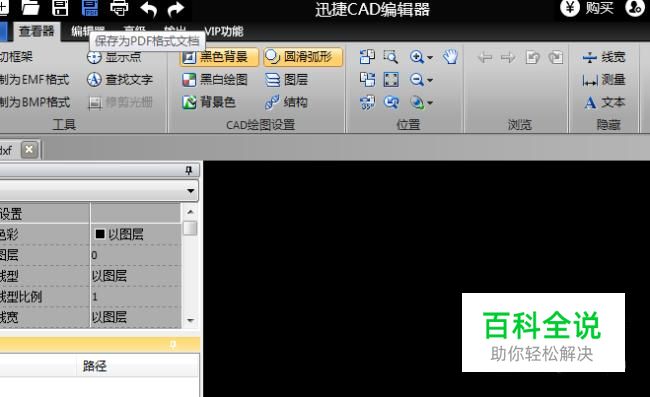Click the 路径 column header
650x397 pixels.
coord(95,366)
